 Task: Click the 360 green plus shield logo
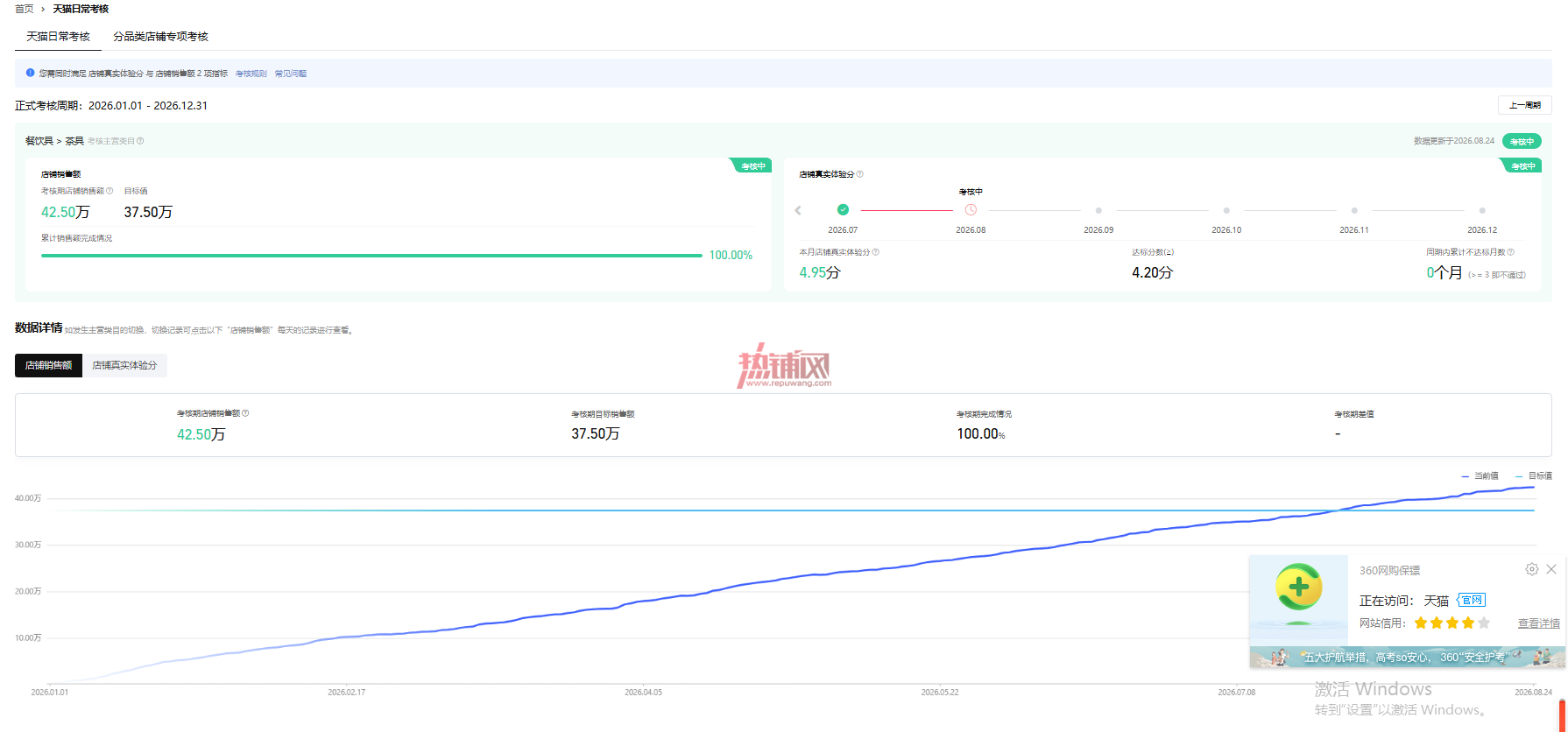tap(1299, 588)
